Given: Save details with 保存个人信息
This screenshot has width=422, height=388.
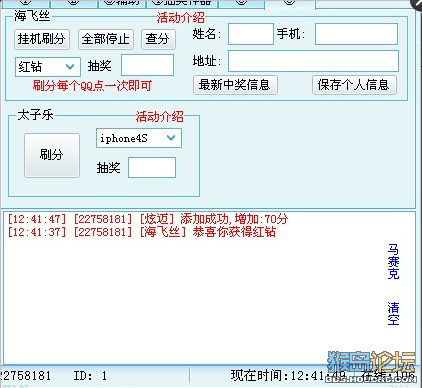Looking at the screenshot, I should pyautogui.click(x=354, y=85).
